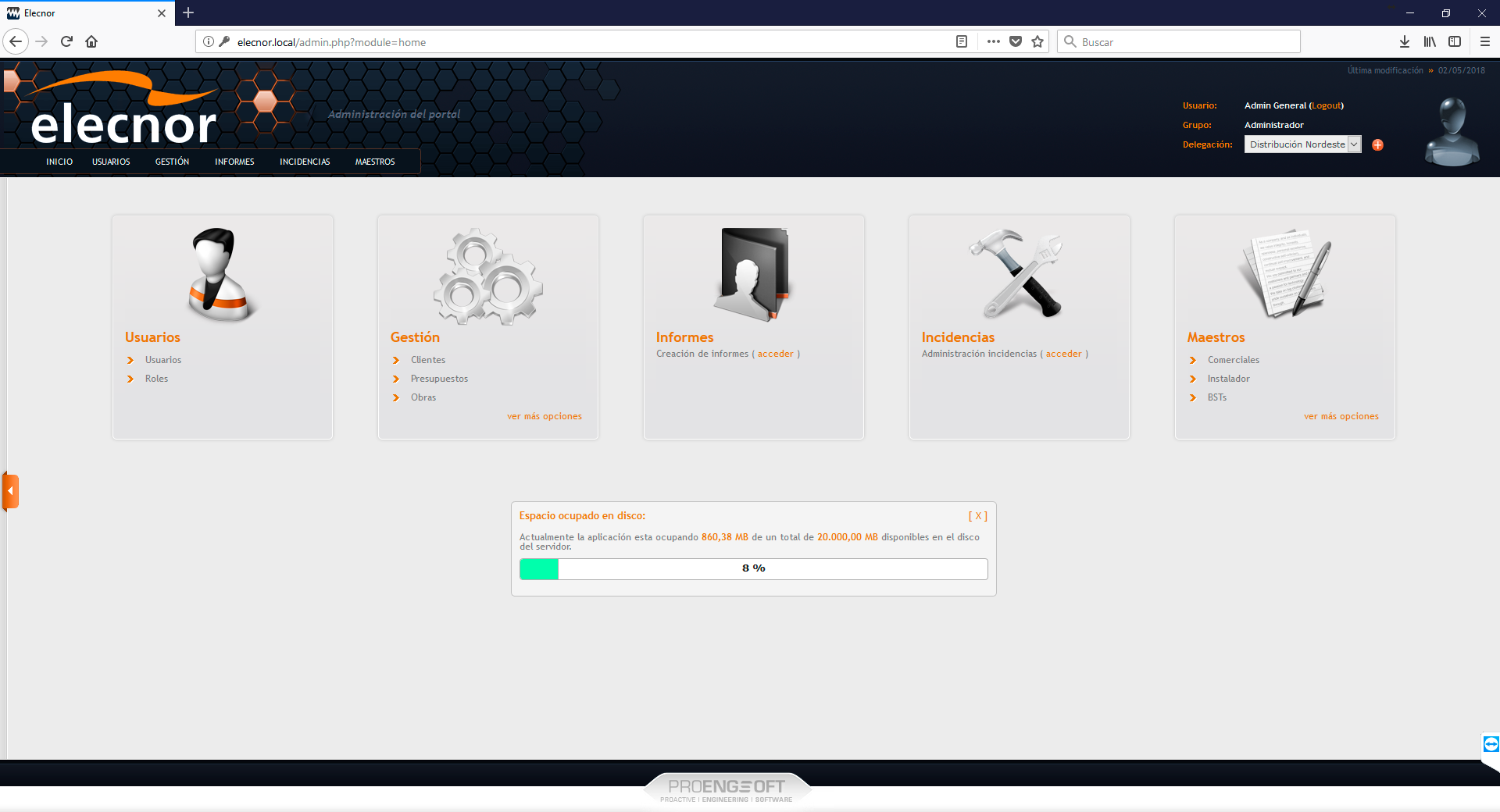Open the Delegación Distribución Nordeste dropdown

click(1302, 144)
